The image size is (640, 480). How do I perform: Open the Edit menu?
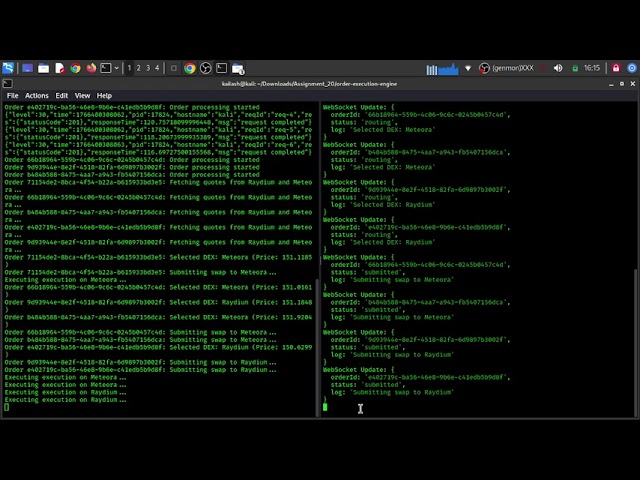[x=62, y=96]
